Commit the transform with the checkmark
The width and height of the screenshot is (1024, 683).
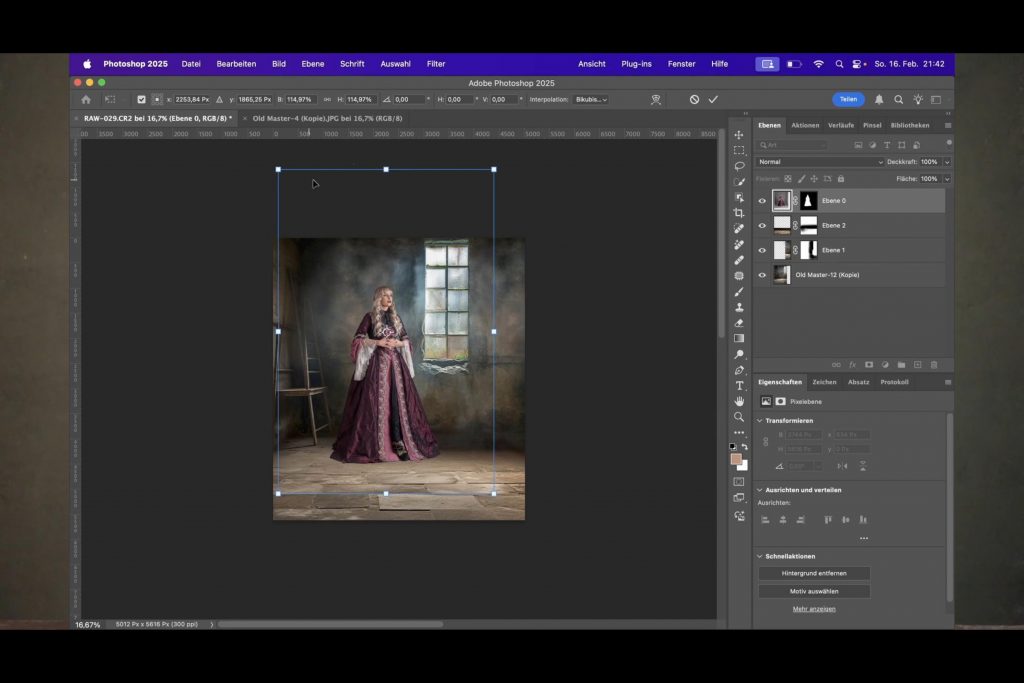point(713,100)
